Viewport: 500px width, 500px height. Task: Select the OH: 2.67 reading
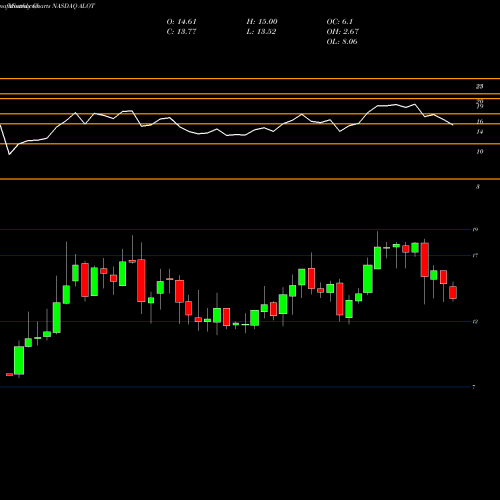point(342,32)
